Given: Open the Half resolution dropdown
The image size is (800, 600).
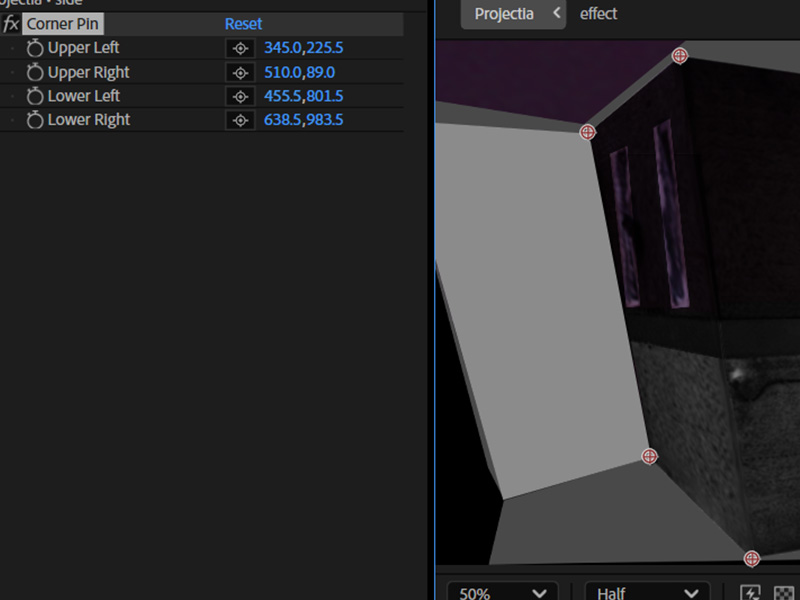Looking at the screenshot, I should 646,592.
